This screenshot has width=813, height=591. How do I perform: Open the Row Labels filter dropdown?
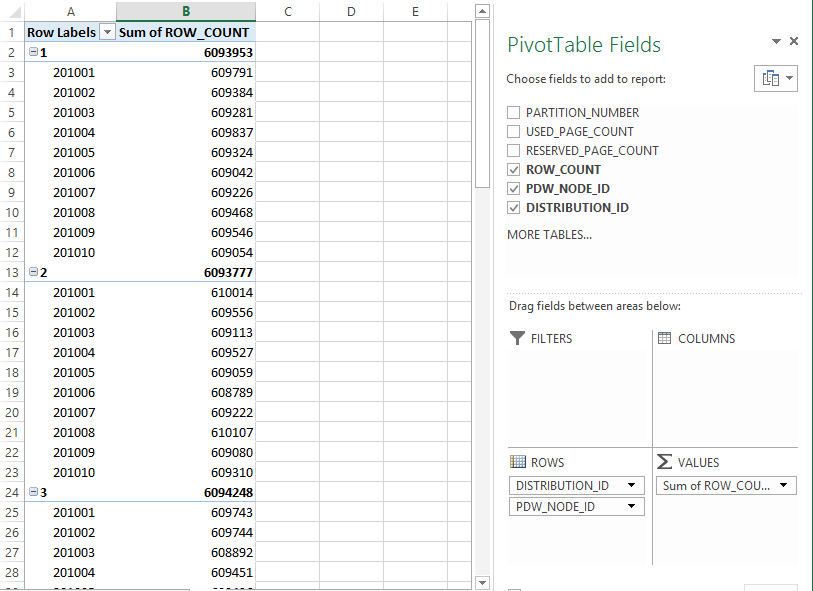(x=106, y=32)
